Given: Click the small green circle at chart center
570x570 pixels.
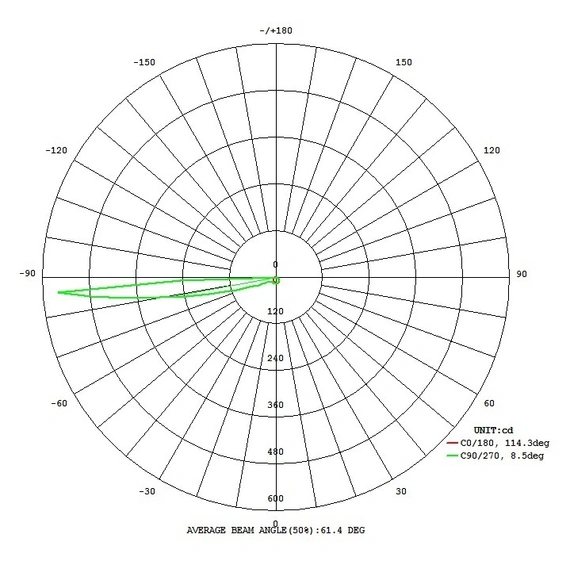Looking at the screenshot, I should [276, 280].
